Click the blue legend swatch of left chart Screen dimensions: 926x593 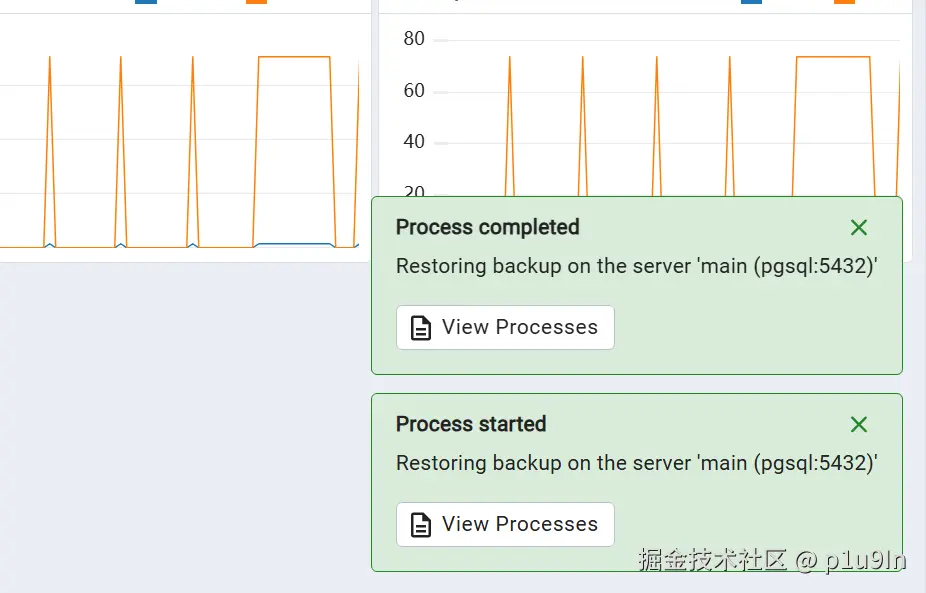point(146,2)
